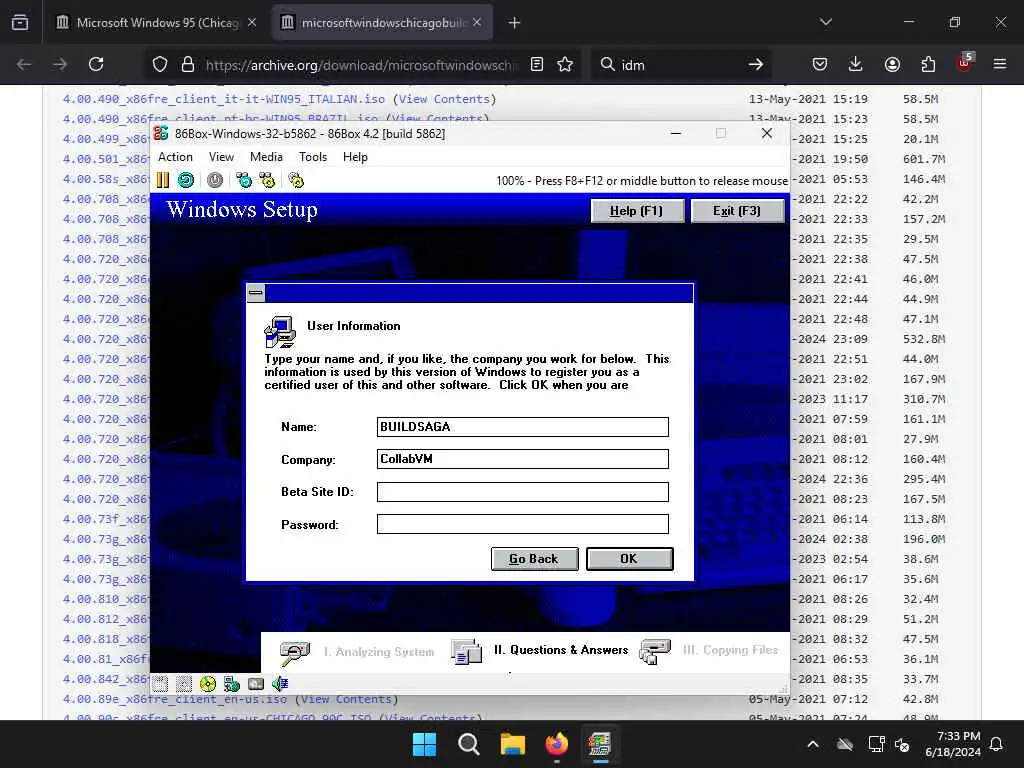Viewport: 1024px width, 768px height.
Task: Send Ctrl+Alt+Del via 86Box toolbar
Action: point(244,180)
